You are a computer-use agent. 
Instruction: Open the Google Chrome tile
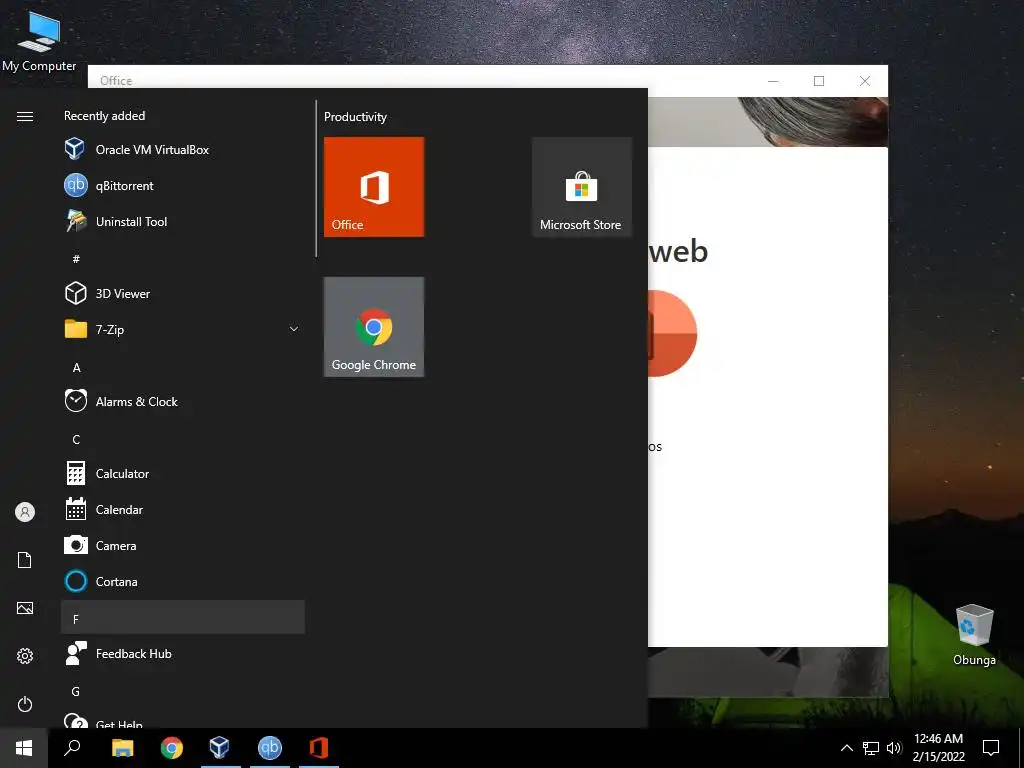tap(374, 327)
